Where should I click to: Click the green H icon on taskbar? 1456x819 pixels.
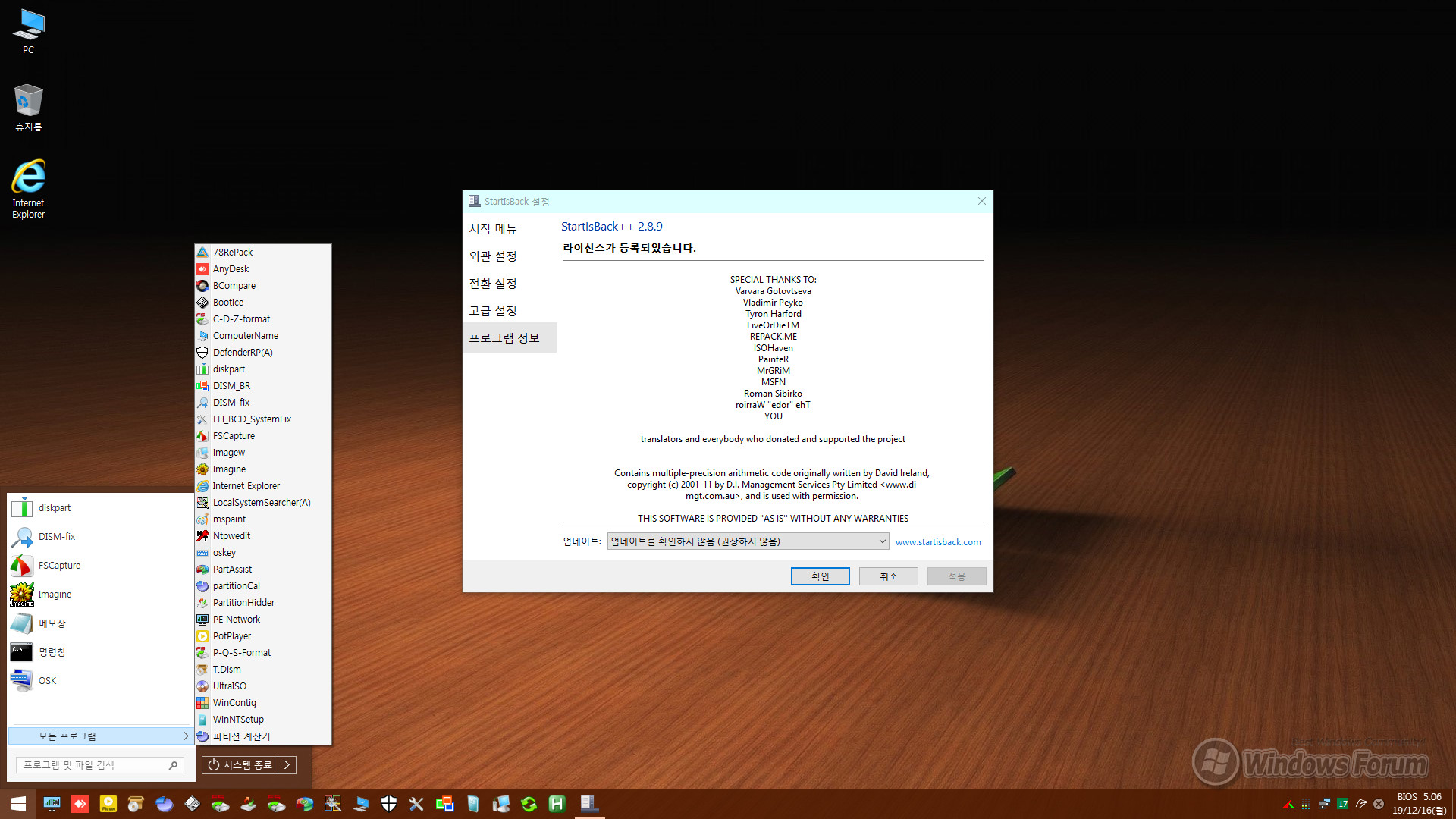point(557,804)
